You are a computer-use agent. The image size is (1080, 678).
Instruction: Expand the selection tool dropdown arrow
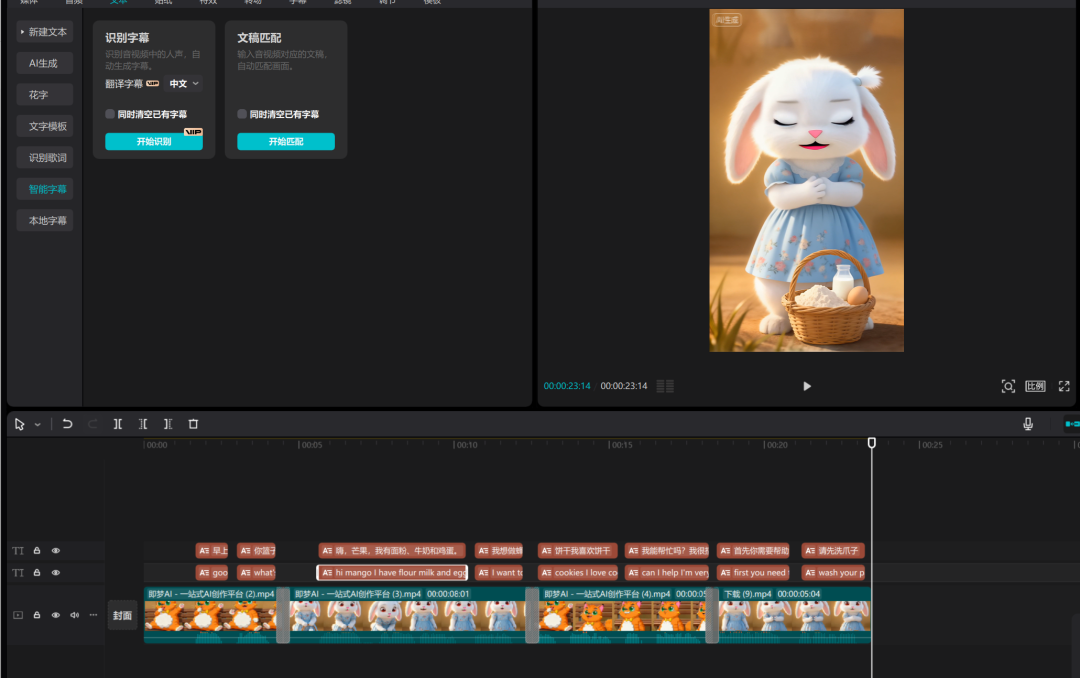tap(38, 425)
